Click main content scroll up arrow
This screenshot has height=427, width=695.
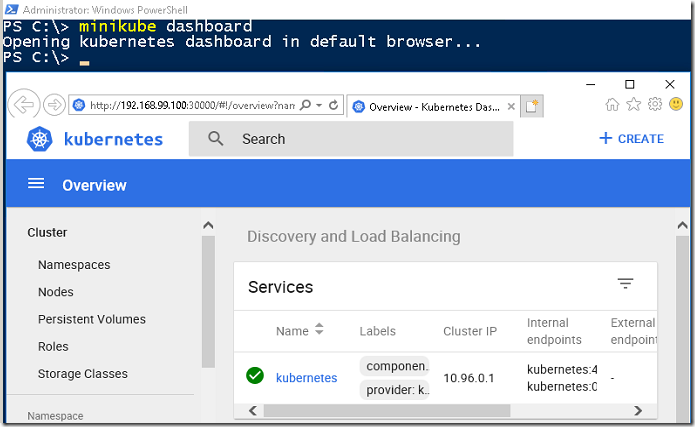(x=682, y=225)
